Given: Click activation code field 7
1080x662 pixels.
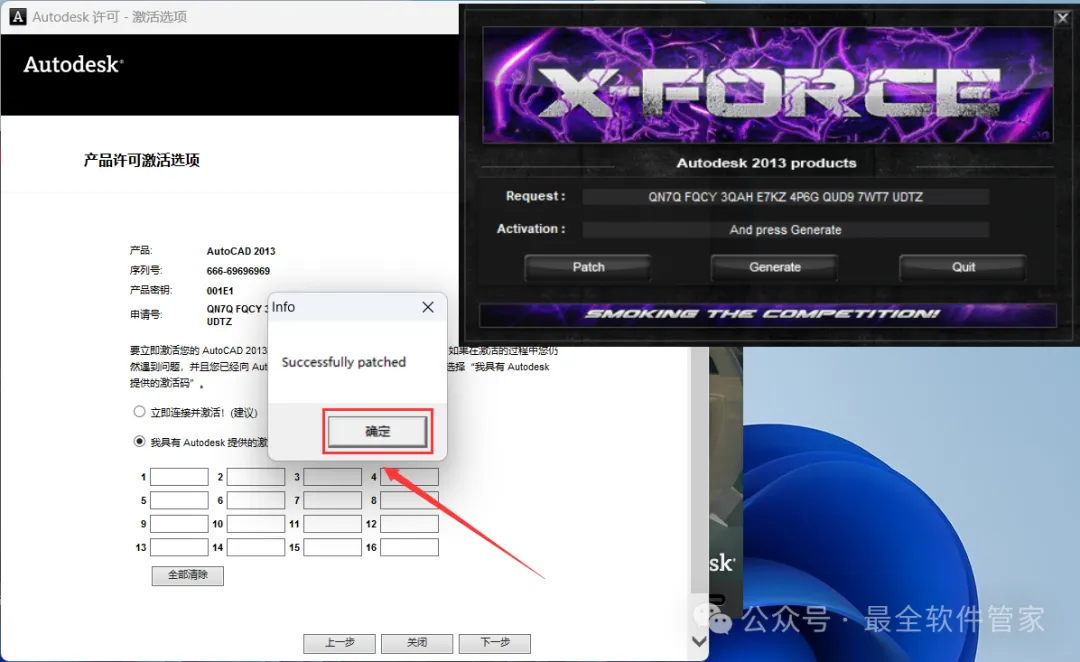Looking at the screenshot, I should pos(333,500).
